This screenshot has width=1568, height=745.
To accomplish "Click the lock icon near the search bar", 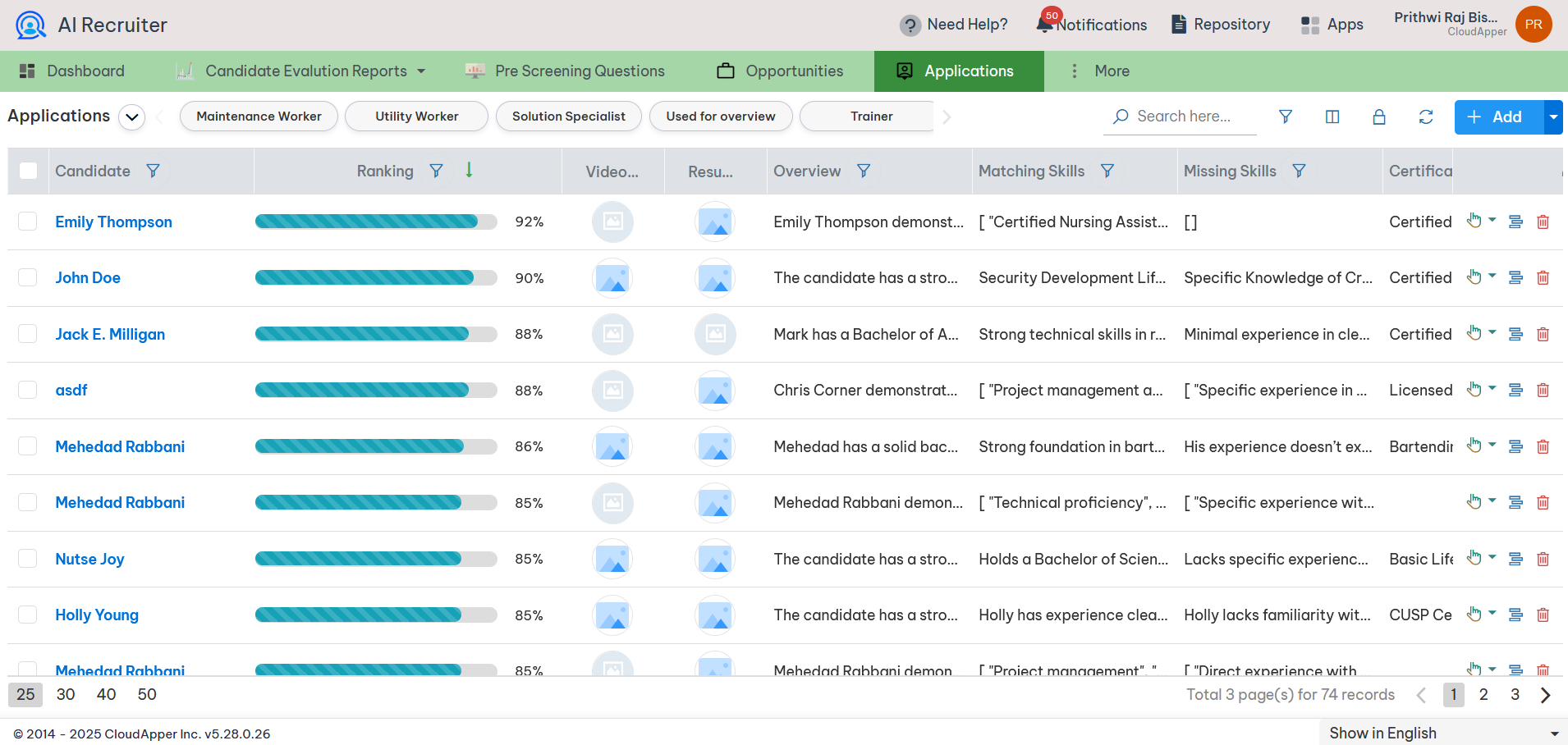I will coord(1378,117).
